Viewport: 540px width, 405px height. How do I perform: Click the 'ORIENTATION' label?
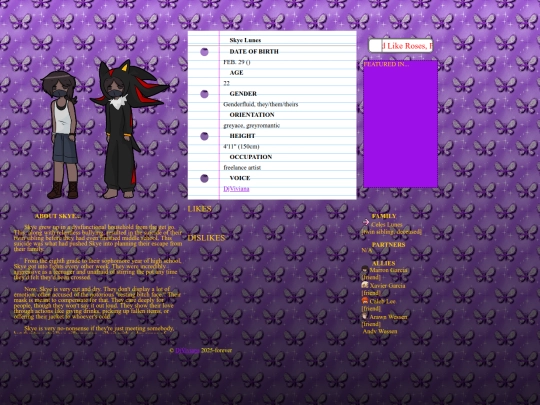click(252, 115)
